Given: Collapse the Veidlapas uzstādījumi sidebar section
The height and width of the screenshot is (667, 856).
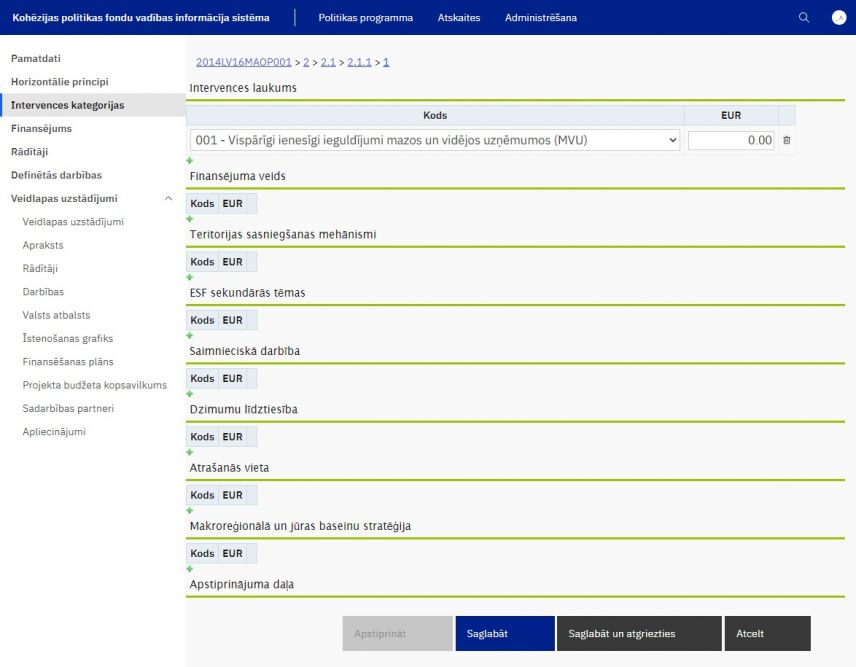Looking at the screenshot, I should (168, 198).
